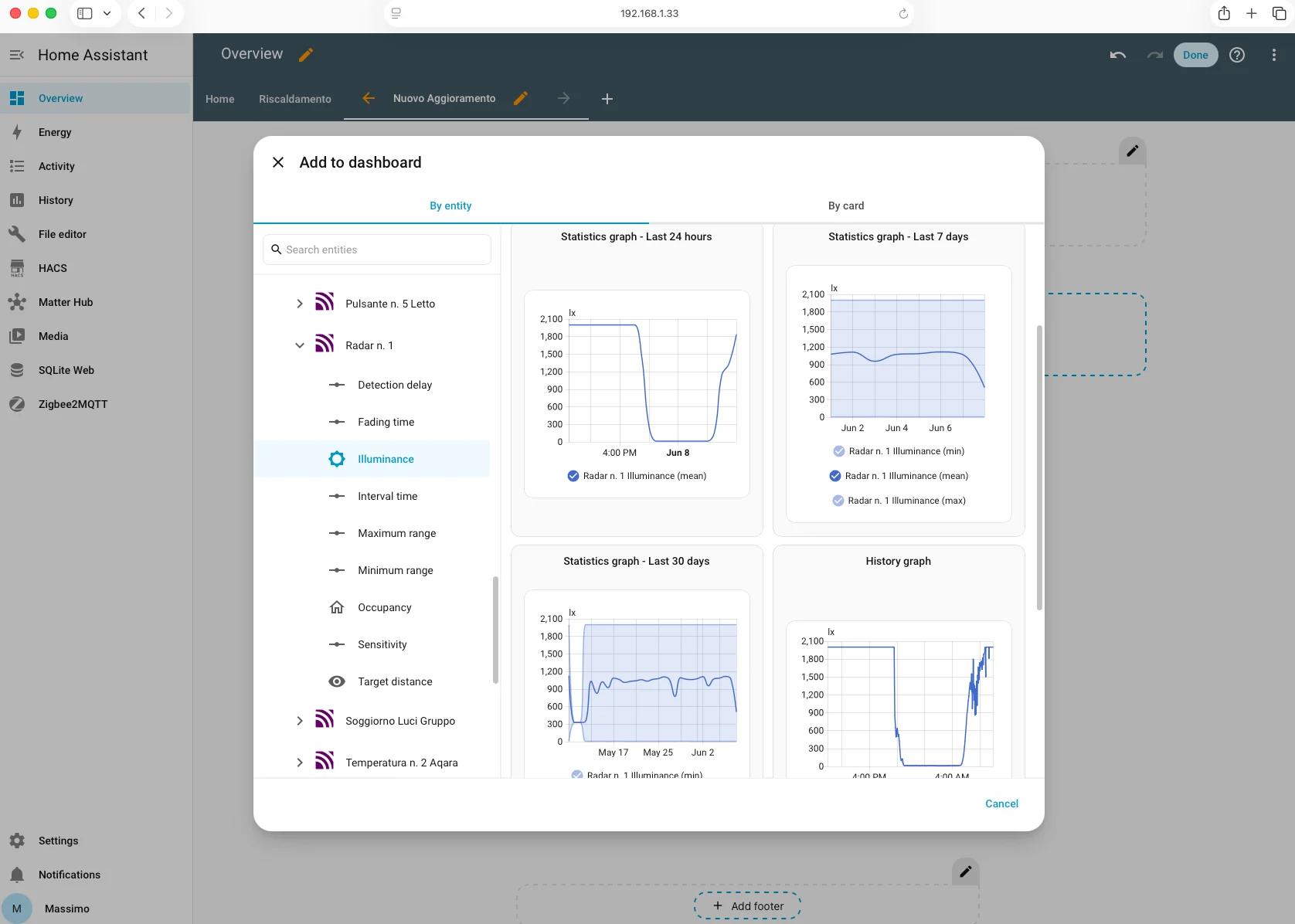
Task: Open Safari share button
Action: pos(1224,13)
